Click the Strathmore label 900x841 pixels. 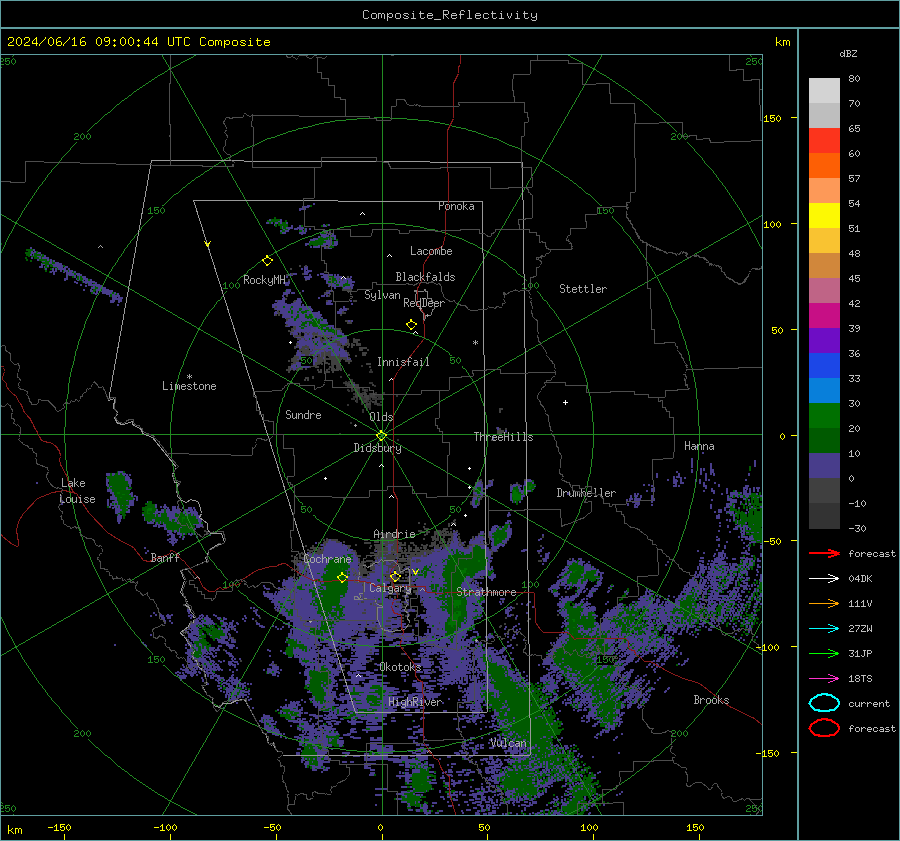486,592
